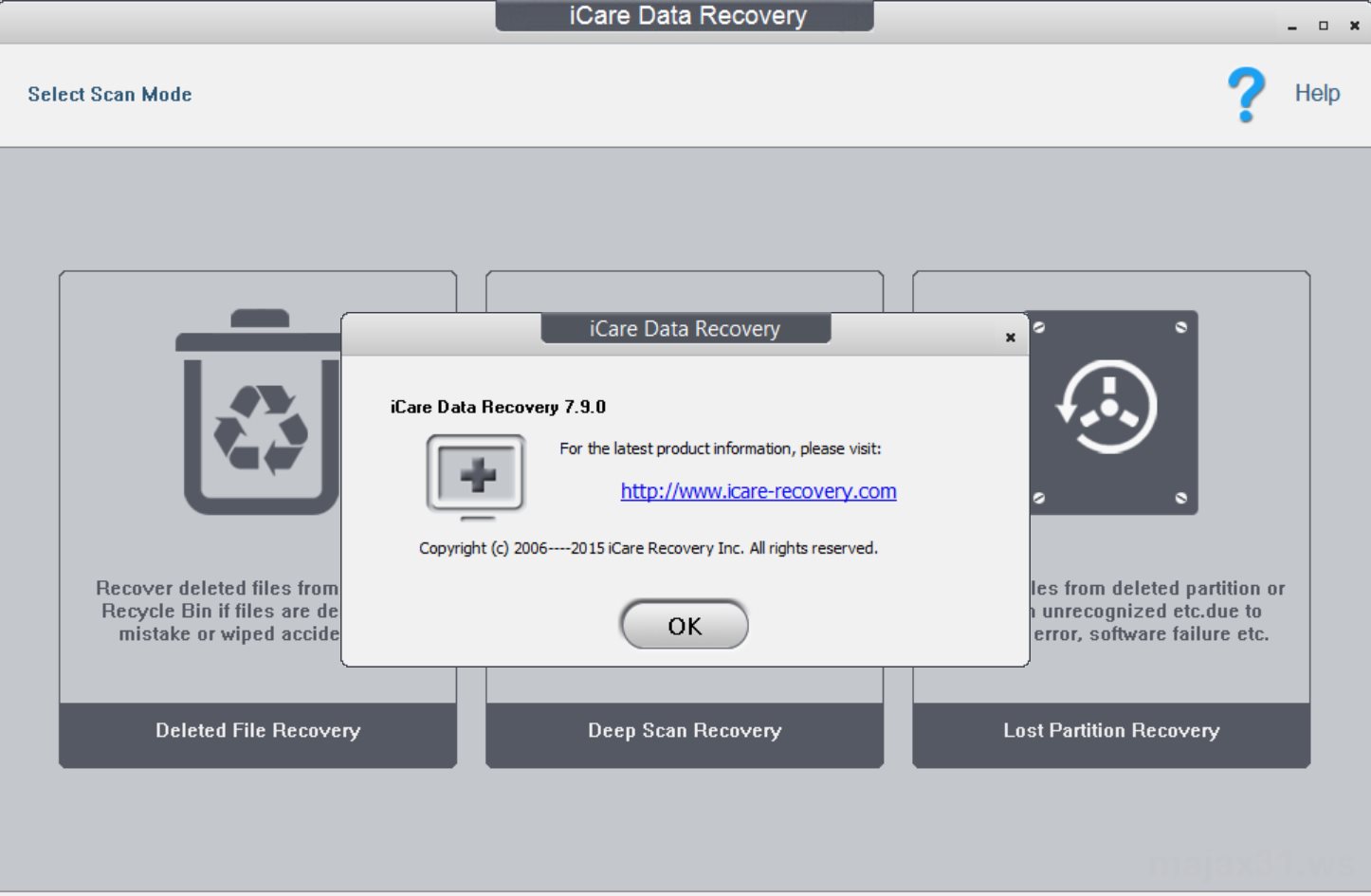Image resolution: width=1371 pixels, height=896 pixels.
Task: Maximize the main iCare window
Action: 1323,26
